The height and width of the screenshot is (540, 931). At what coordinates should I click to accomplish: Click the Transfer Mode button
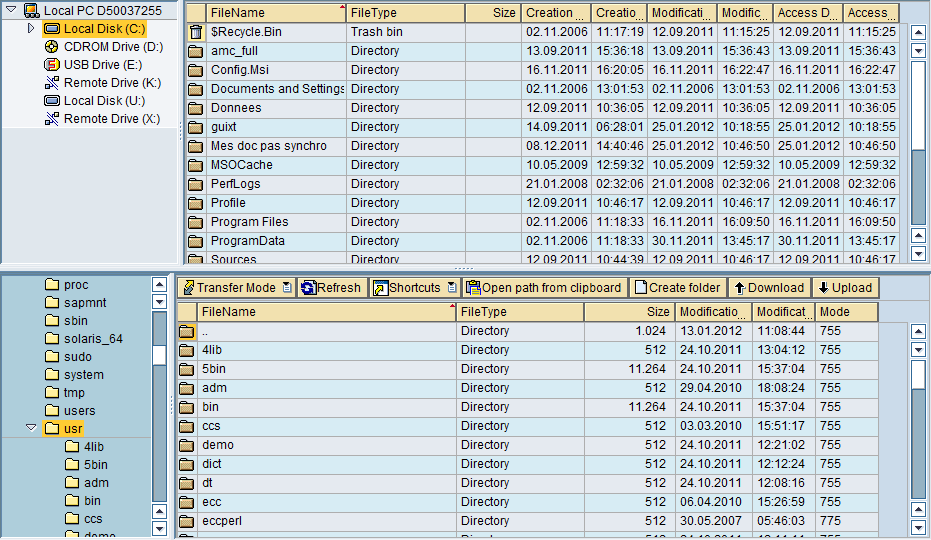click(236, 288)
